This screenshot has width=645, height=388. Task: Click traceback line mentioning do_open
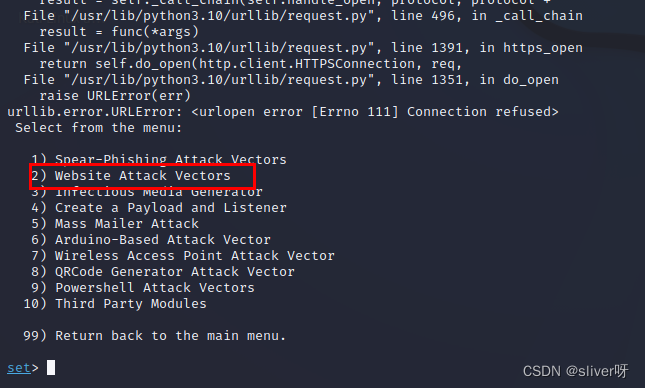coord(291,80)
